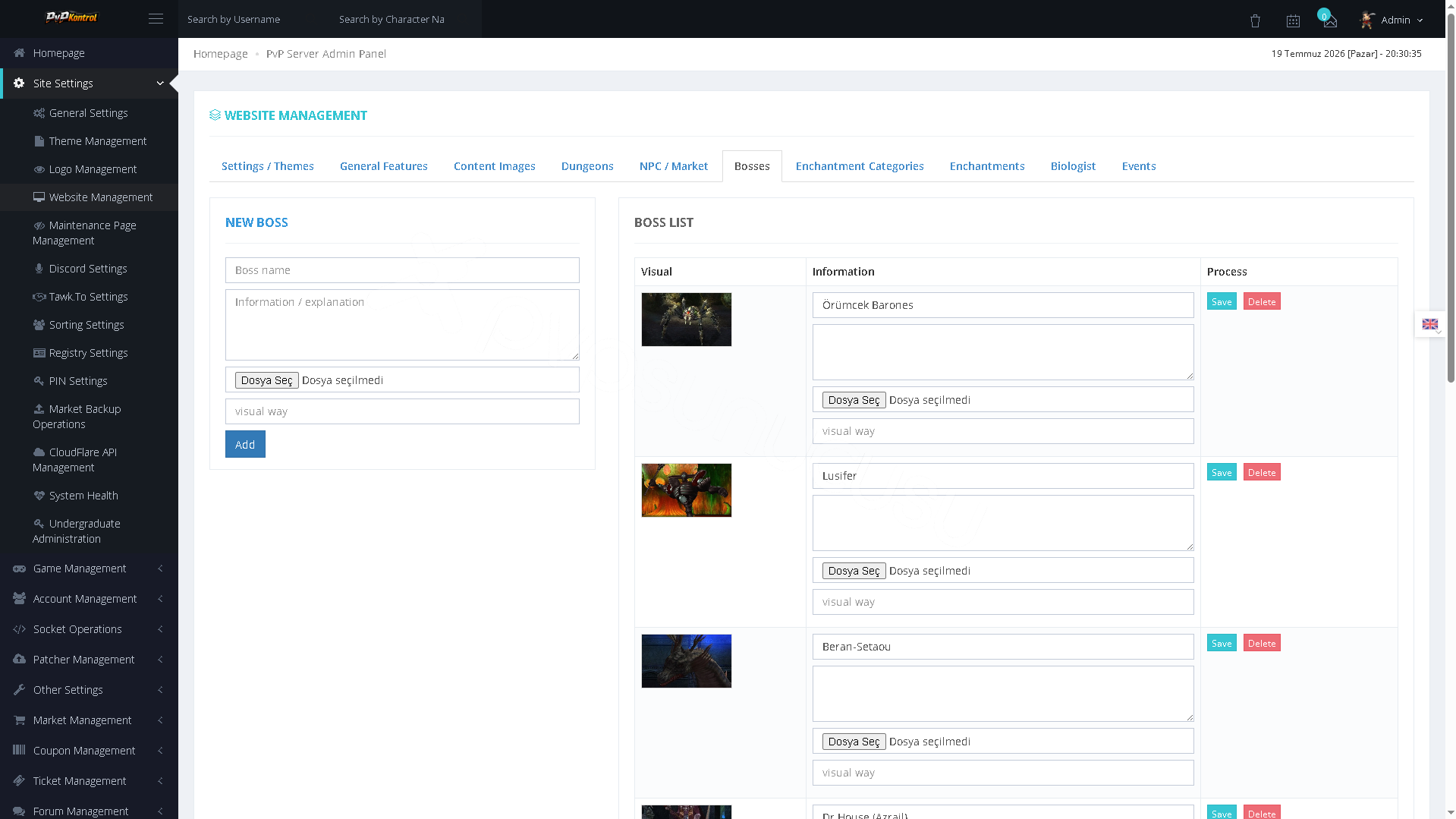Click the Market Management cart icon
Screen dimensions: 1456x819
pyautogui.click(x=20, y=720)
